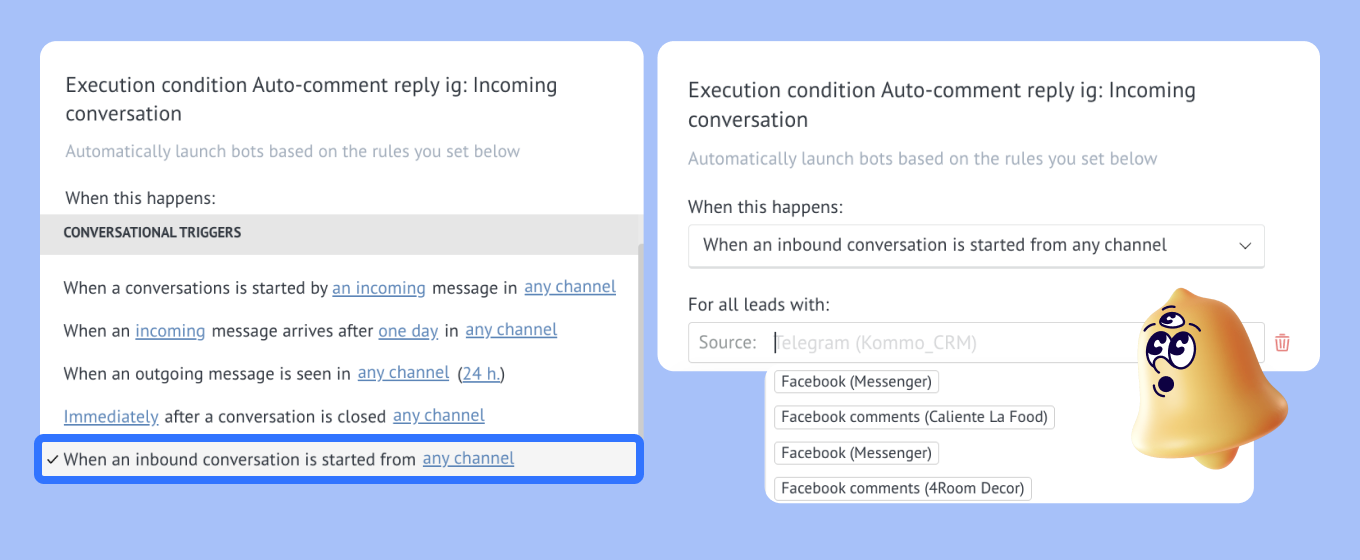Select 'Facebook comments (Caliente La Food)' source

point(914,417)
